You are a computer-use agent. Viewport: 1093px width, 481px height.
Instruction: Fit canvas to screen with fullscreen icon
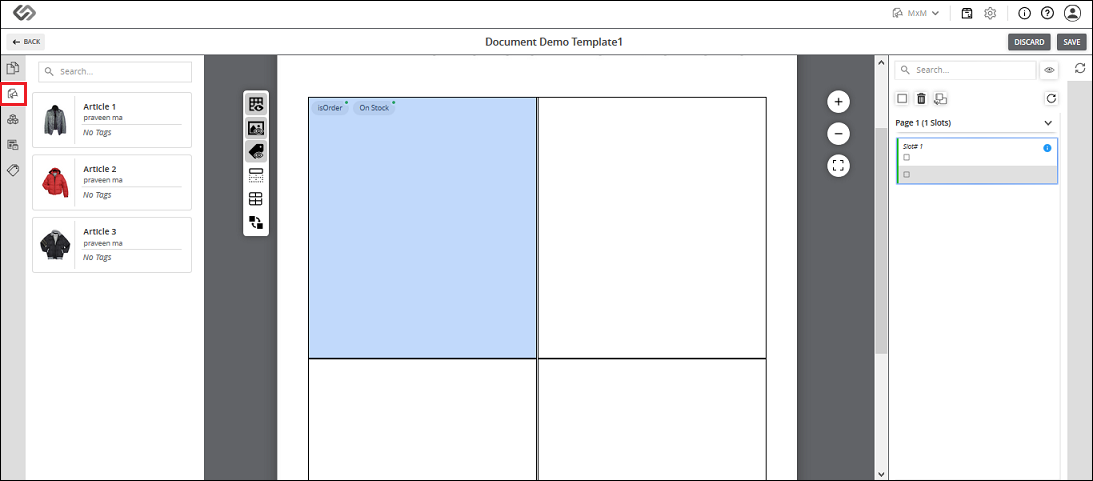click(838, 166)
